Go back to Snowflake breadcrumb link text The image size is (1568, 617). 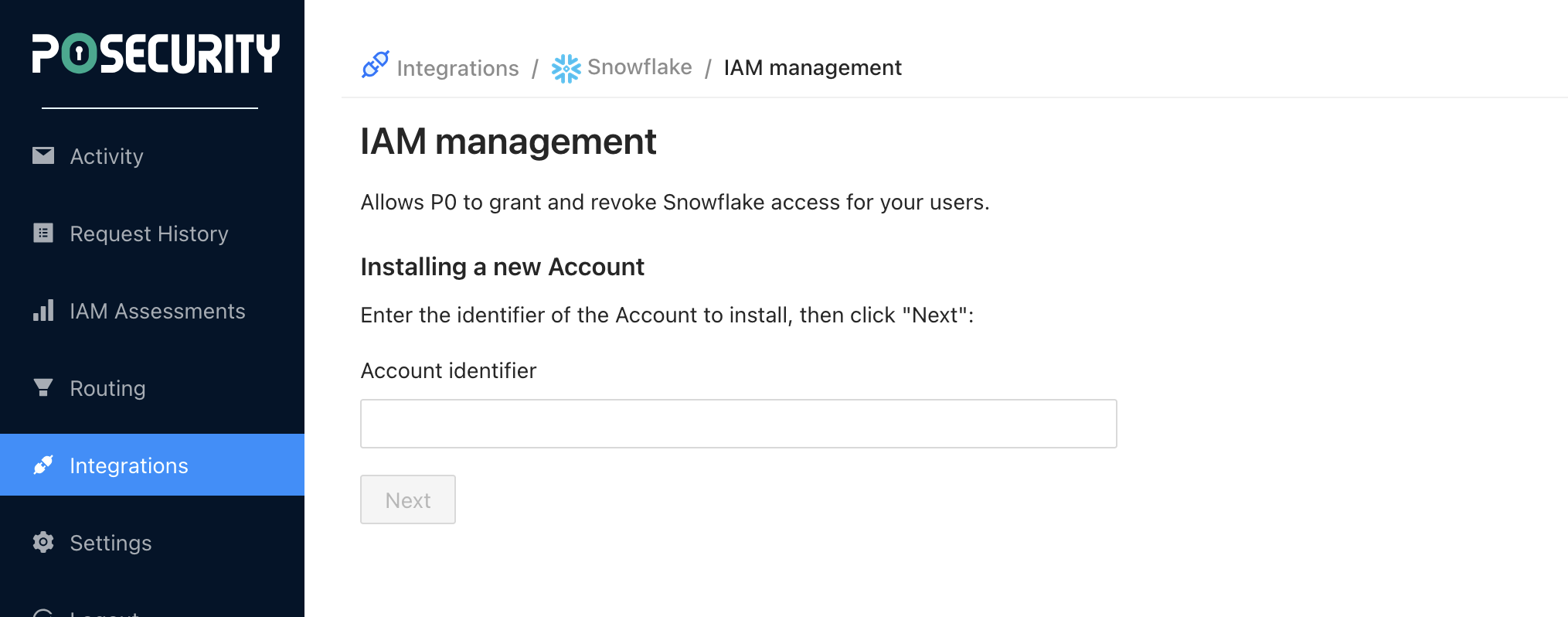pos(639,67)
